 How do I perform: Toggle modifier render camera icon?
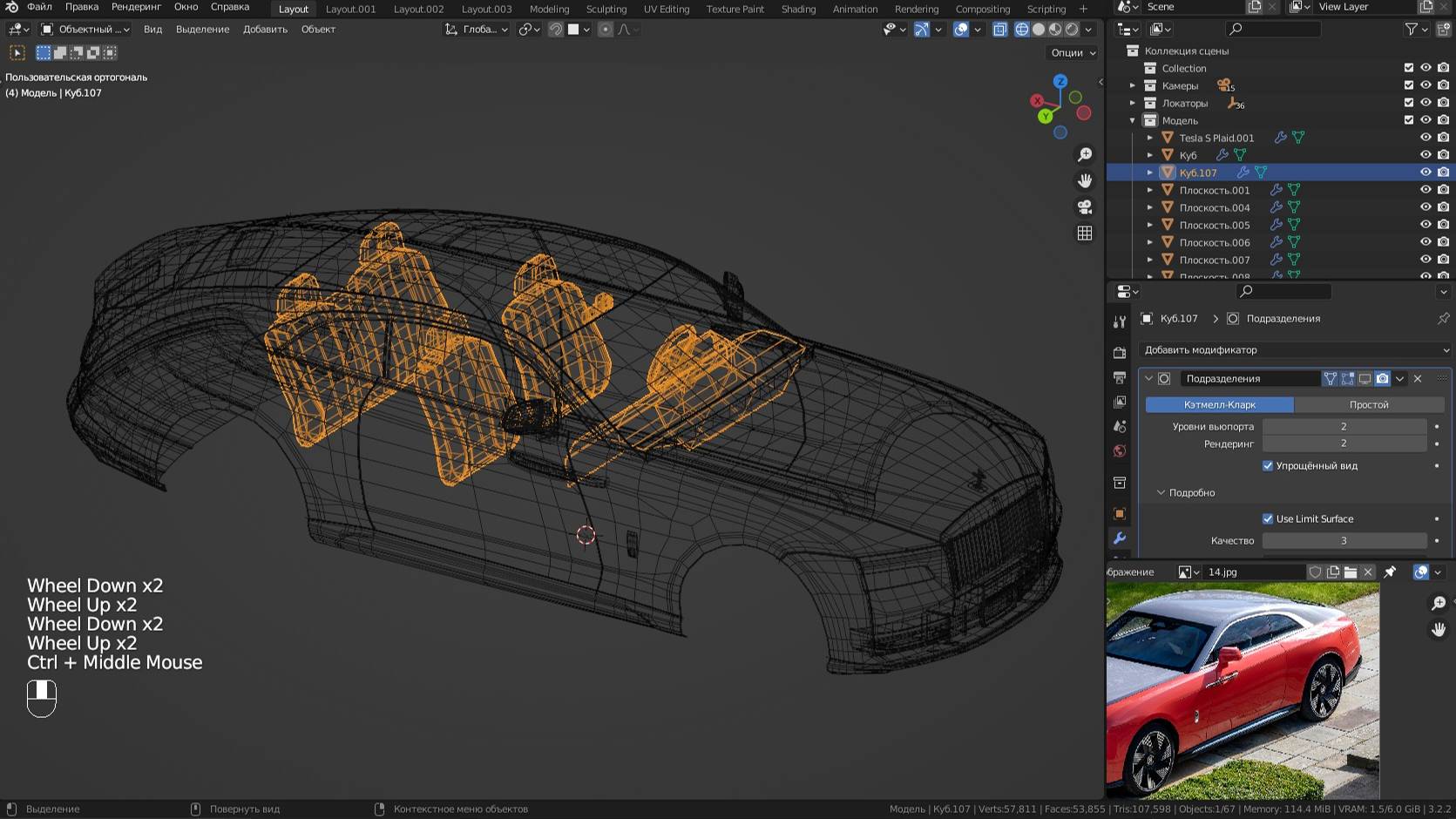(x=1382, y=378)
